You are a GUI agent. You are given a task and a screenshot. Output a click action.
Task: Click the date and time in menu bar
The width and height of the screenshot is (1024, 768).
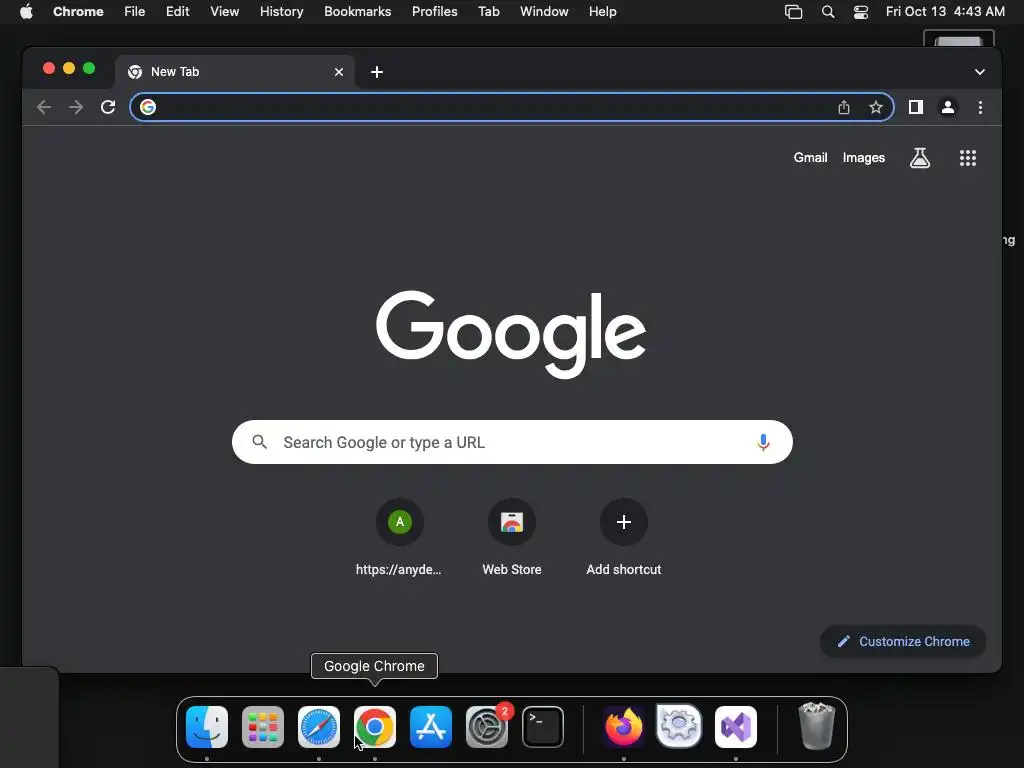click(x=945, y=12)
